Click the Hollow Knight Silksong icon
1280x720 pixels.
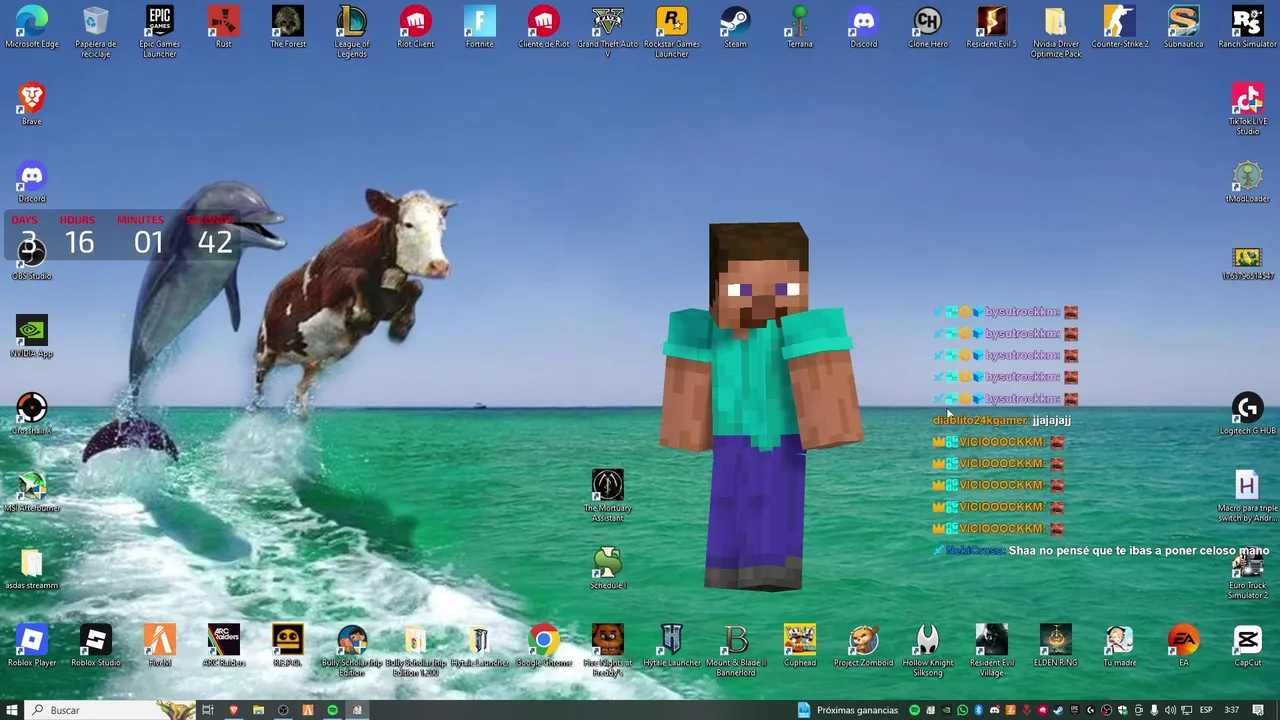(x=928, y=651)
